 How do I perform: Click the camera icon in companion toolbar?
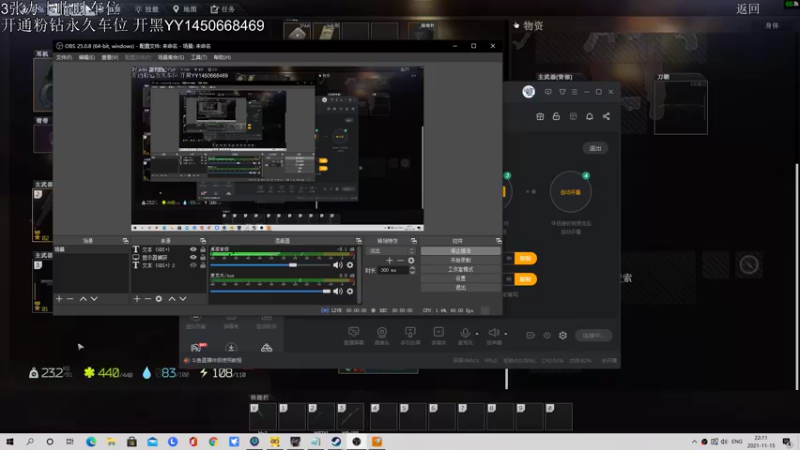point(382,333)
